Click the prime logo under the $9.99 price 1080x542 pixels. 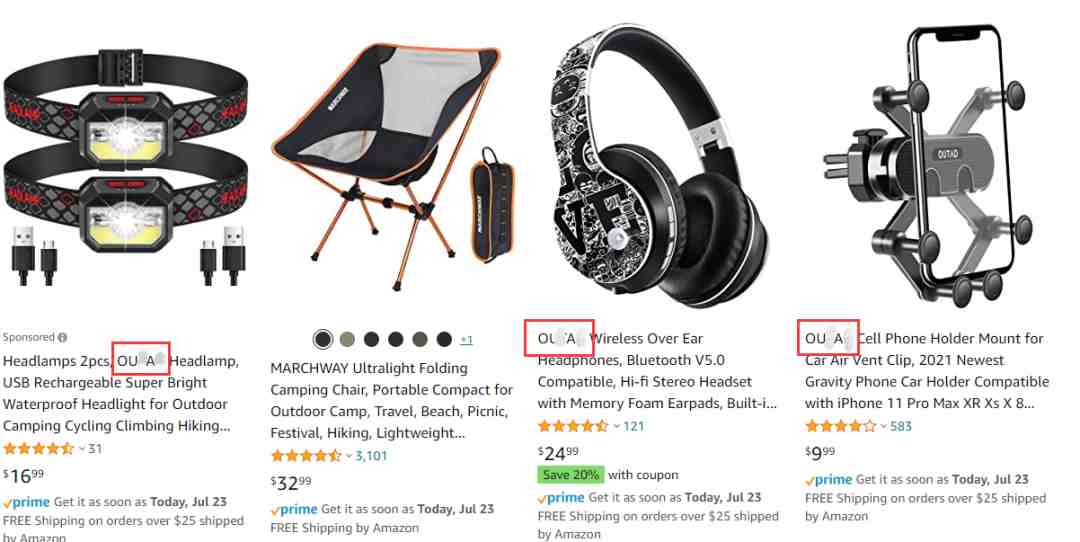click(829, 480)
